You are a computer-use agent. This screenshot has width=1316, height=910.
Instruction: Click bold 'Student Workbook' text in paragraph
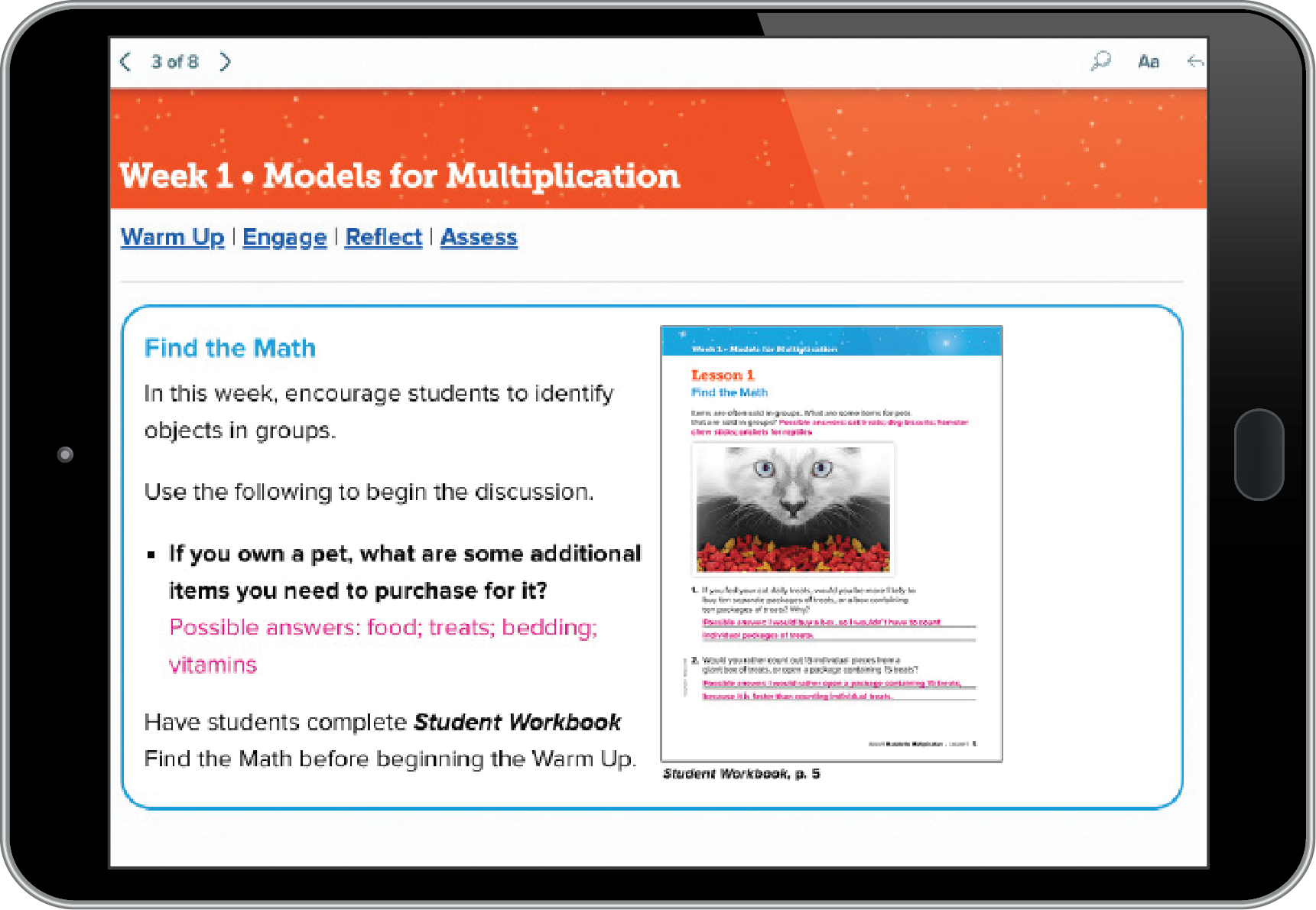pos(518,722)
